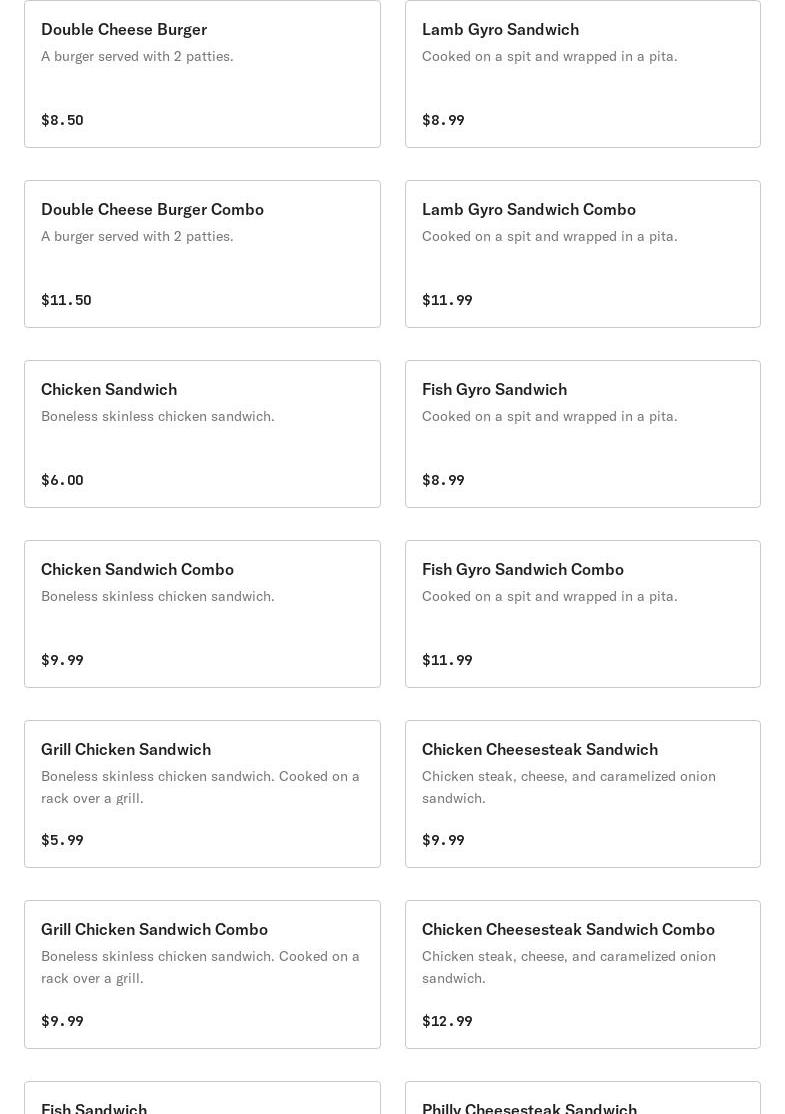Select the Lamb Gyro Sandwich card
Image resolution: width=785 pixels, height=1114 pixels.
pos(582,74)
